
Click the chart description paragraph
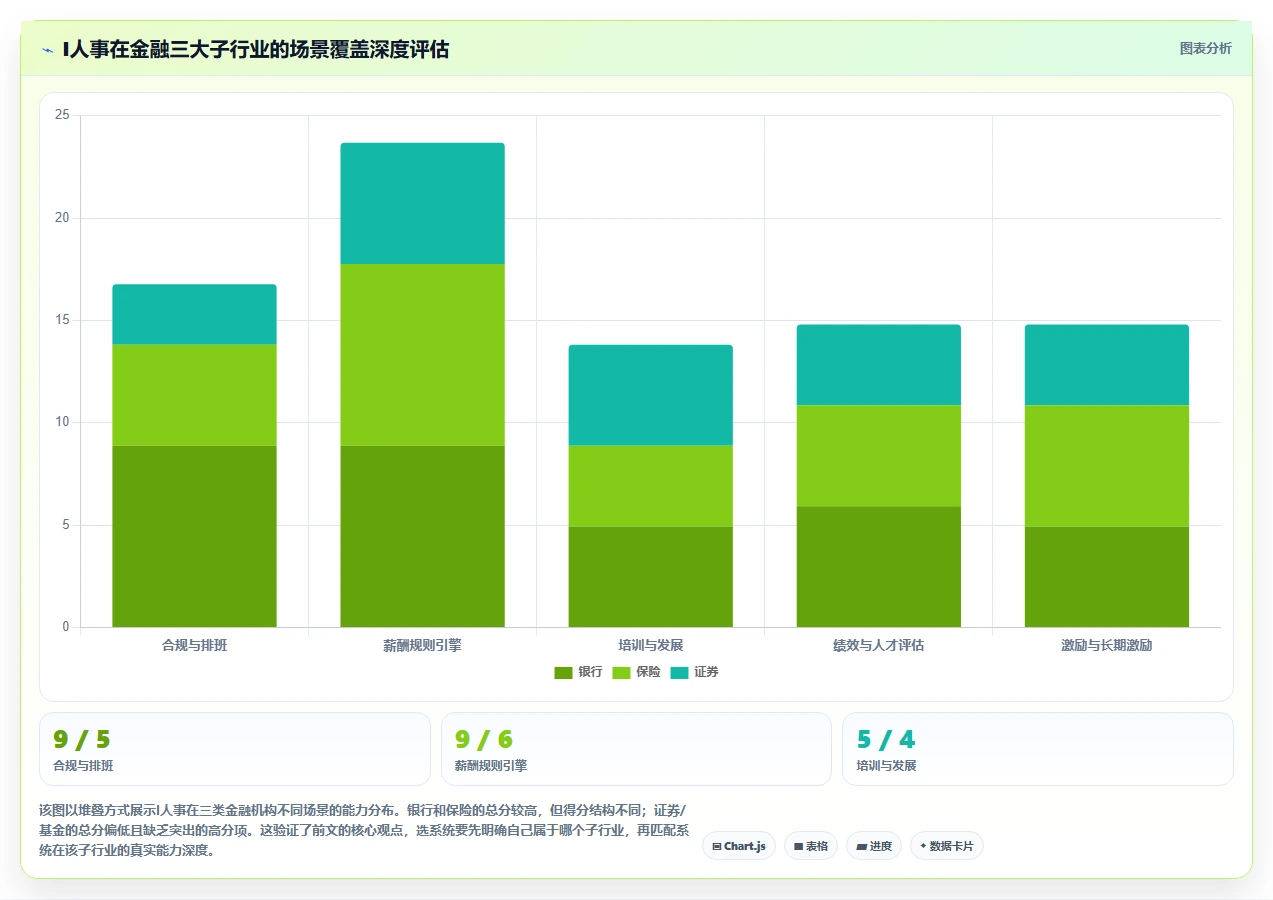click(x=364, y=830)
